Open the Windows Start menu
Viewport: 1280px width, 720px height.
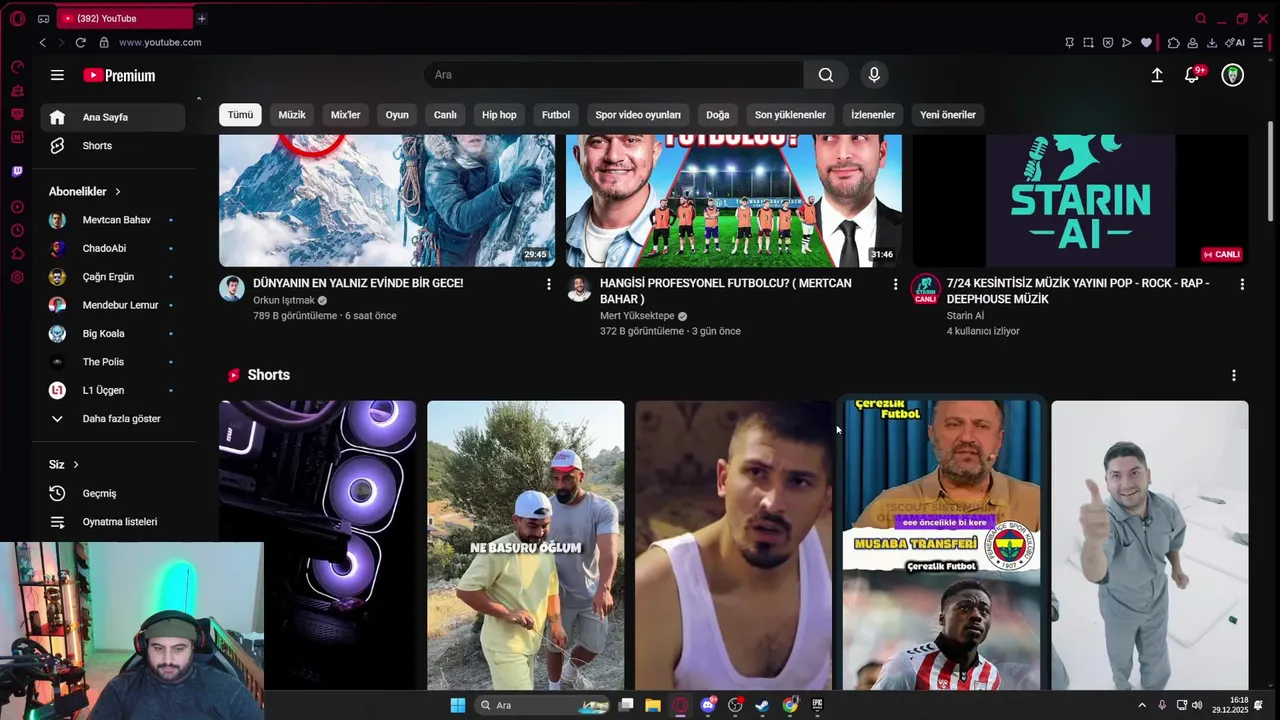point(457,705)
